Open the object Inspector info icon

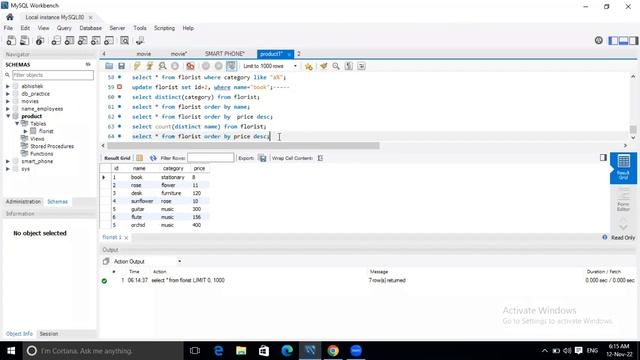coord(40,40)
